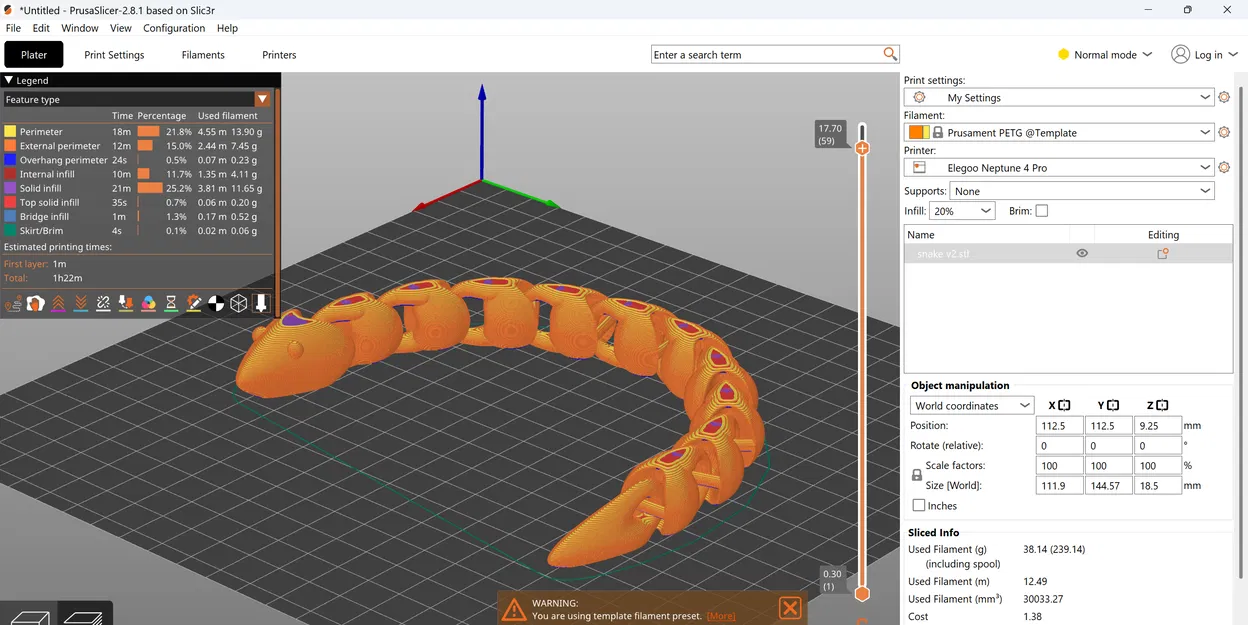
Task: Check the Inches option under Object manipulation
Action: tap(919, 505)
